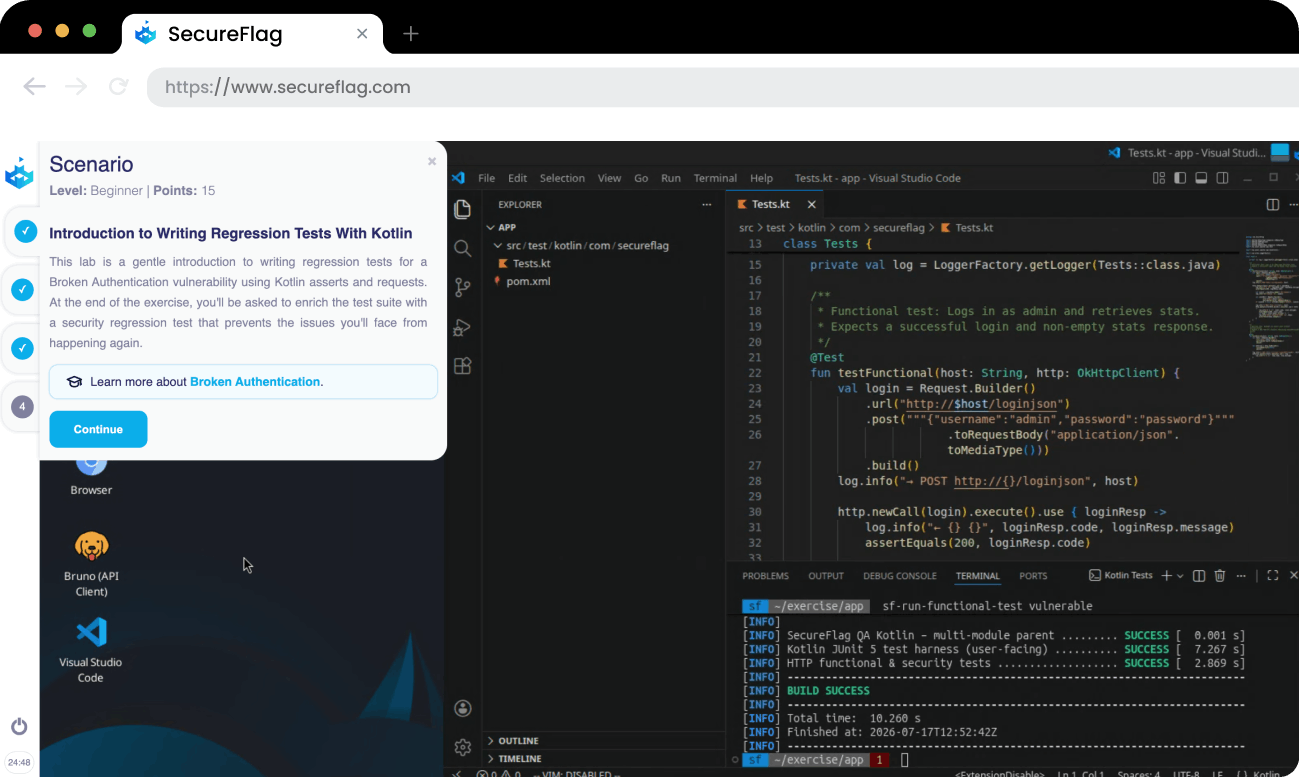This screenshot has width=1300, height=779.
Task: Split the editor right
Action: pos(1273,204)
